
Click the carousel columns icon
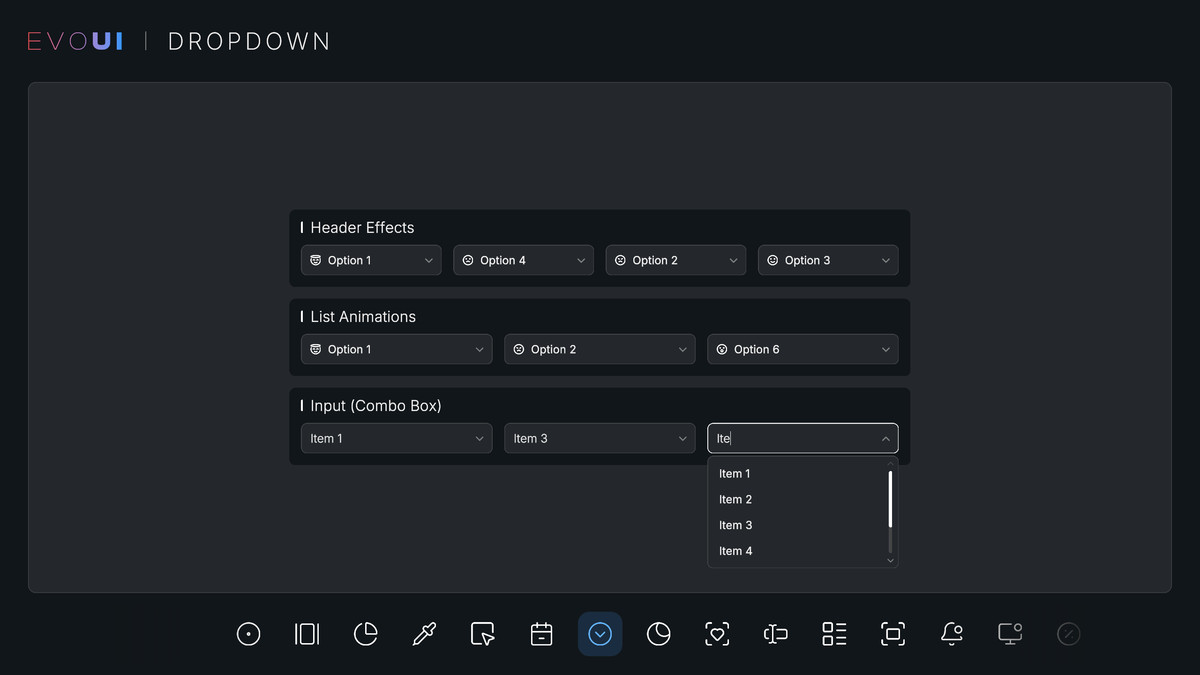point(306,633)
